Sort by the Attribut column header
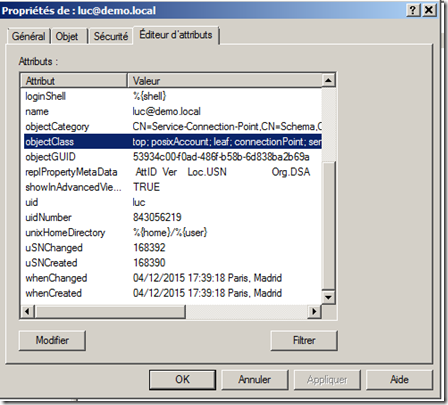 point(74,81)
